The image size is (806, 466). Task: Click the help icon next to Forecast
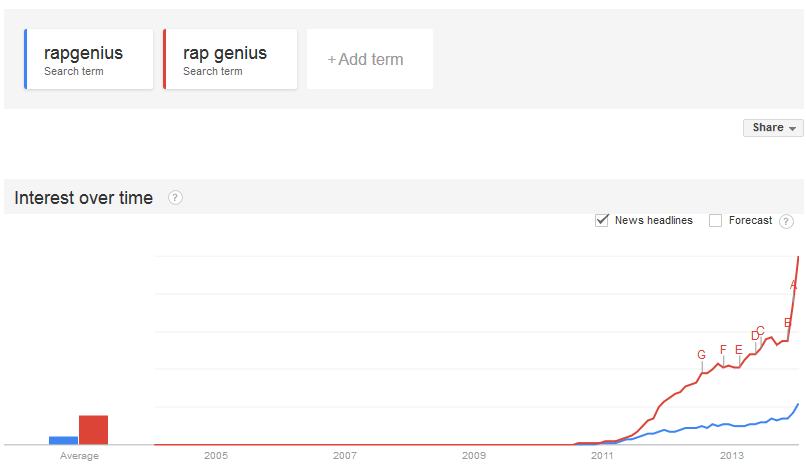pyautogui.click(x=786, y=221)
